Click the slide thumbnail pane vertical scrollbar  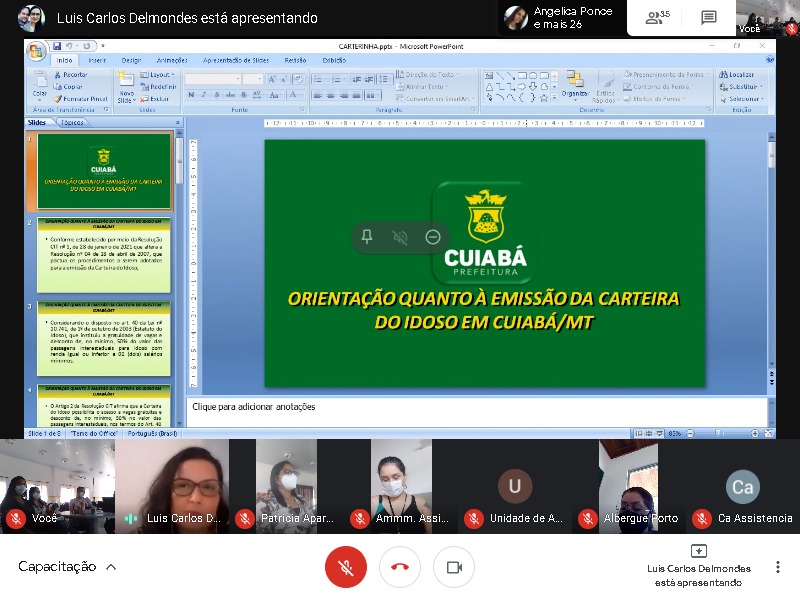[x=180, y=278]
